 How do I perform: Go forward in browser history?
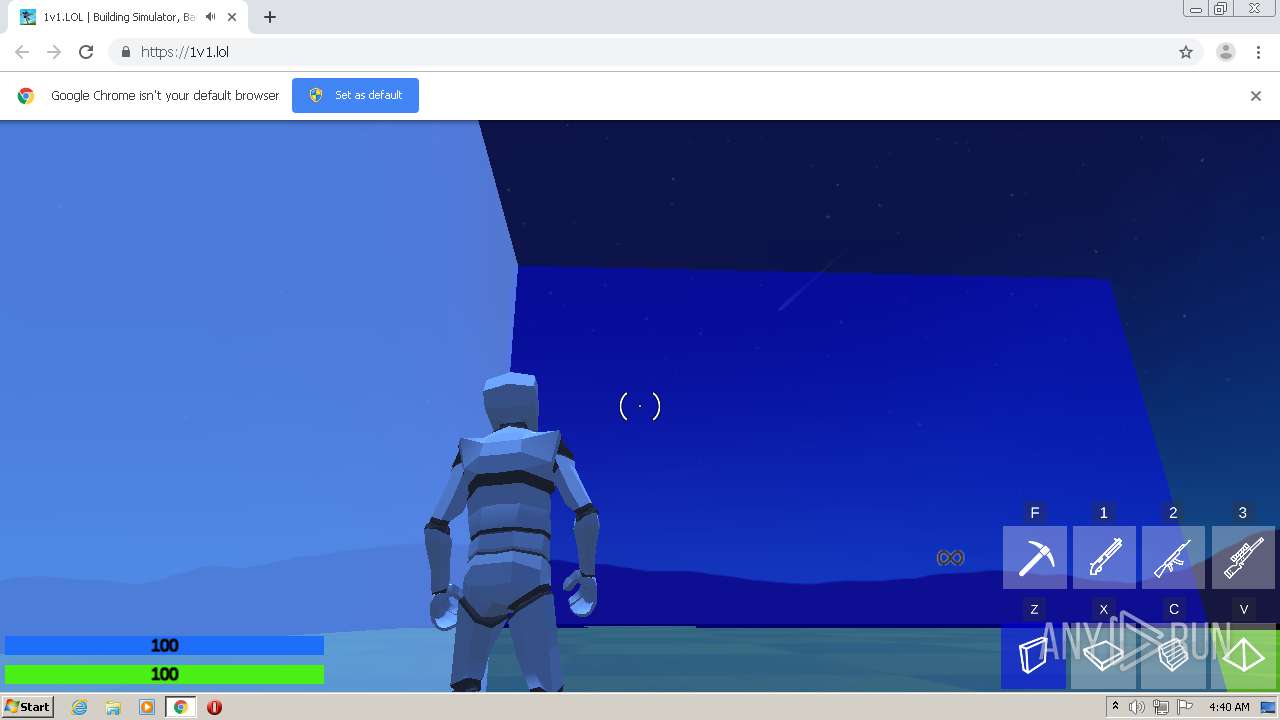(x=54, y=52)
